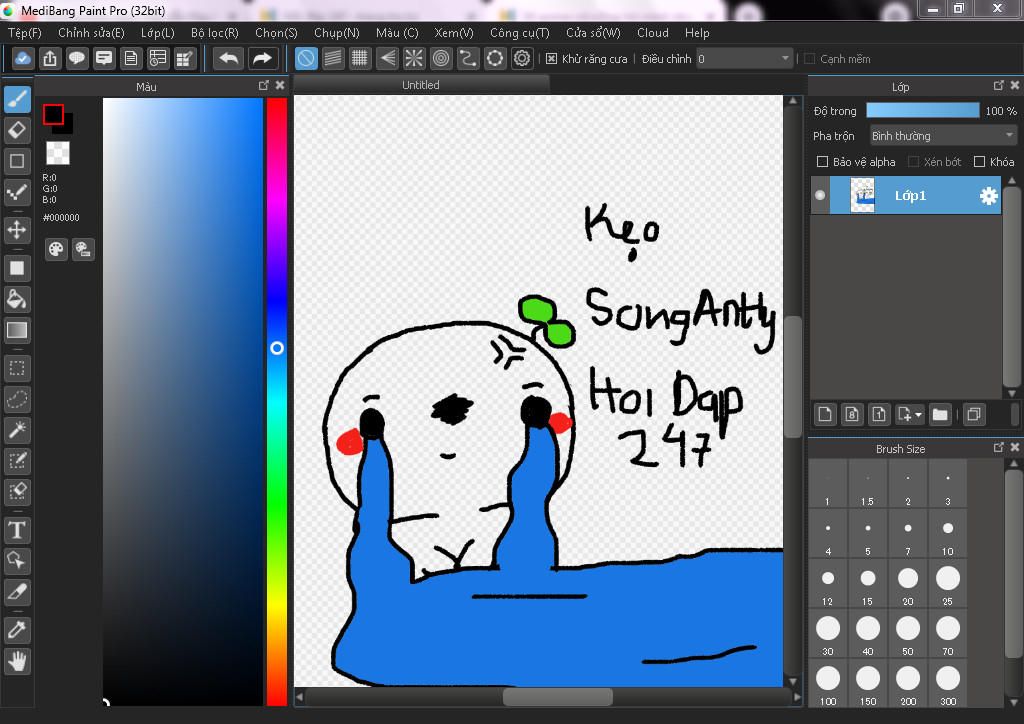The image size is (1024, 724).
Task: Toggle Xén bớt clipping checkbox
Action: pos(914,161)
